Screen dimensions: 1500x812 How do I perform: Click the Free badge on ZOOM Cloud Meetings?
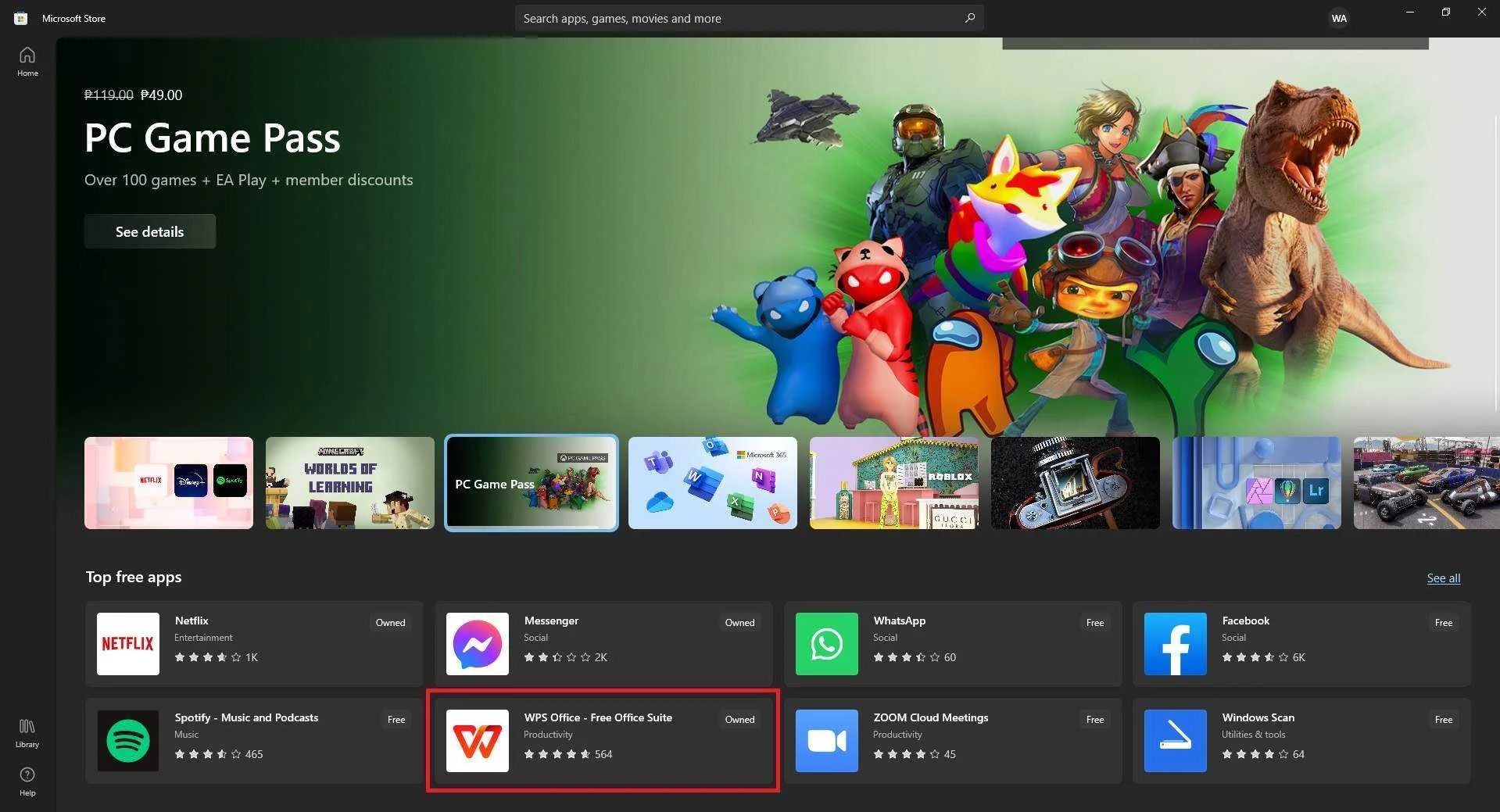(1095, 720)
